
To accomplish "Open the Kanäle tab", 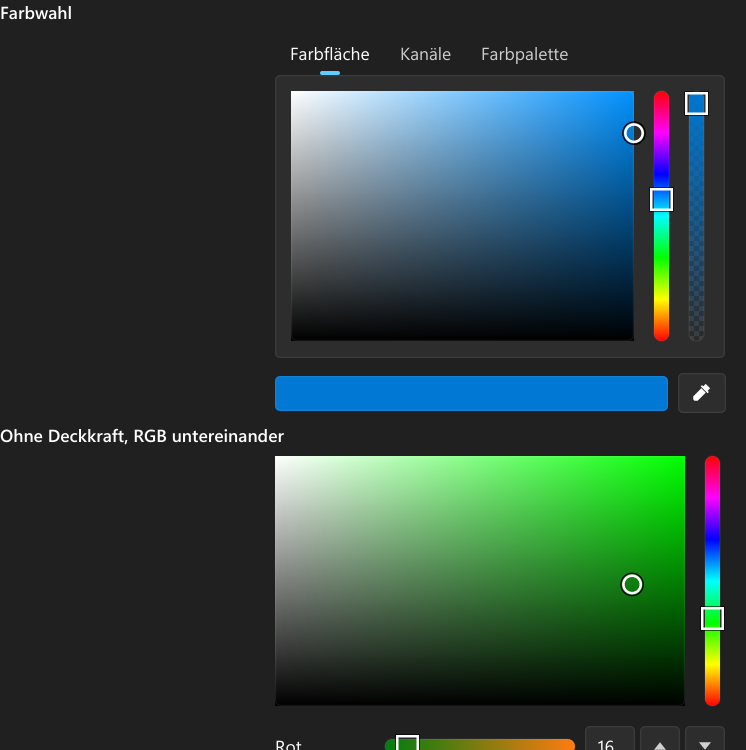I will tap(425, 55).
